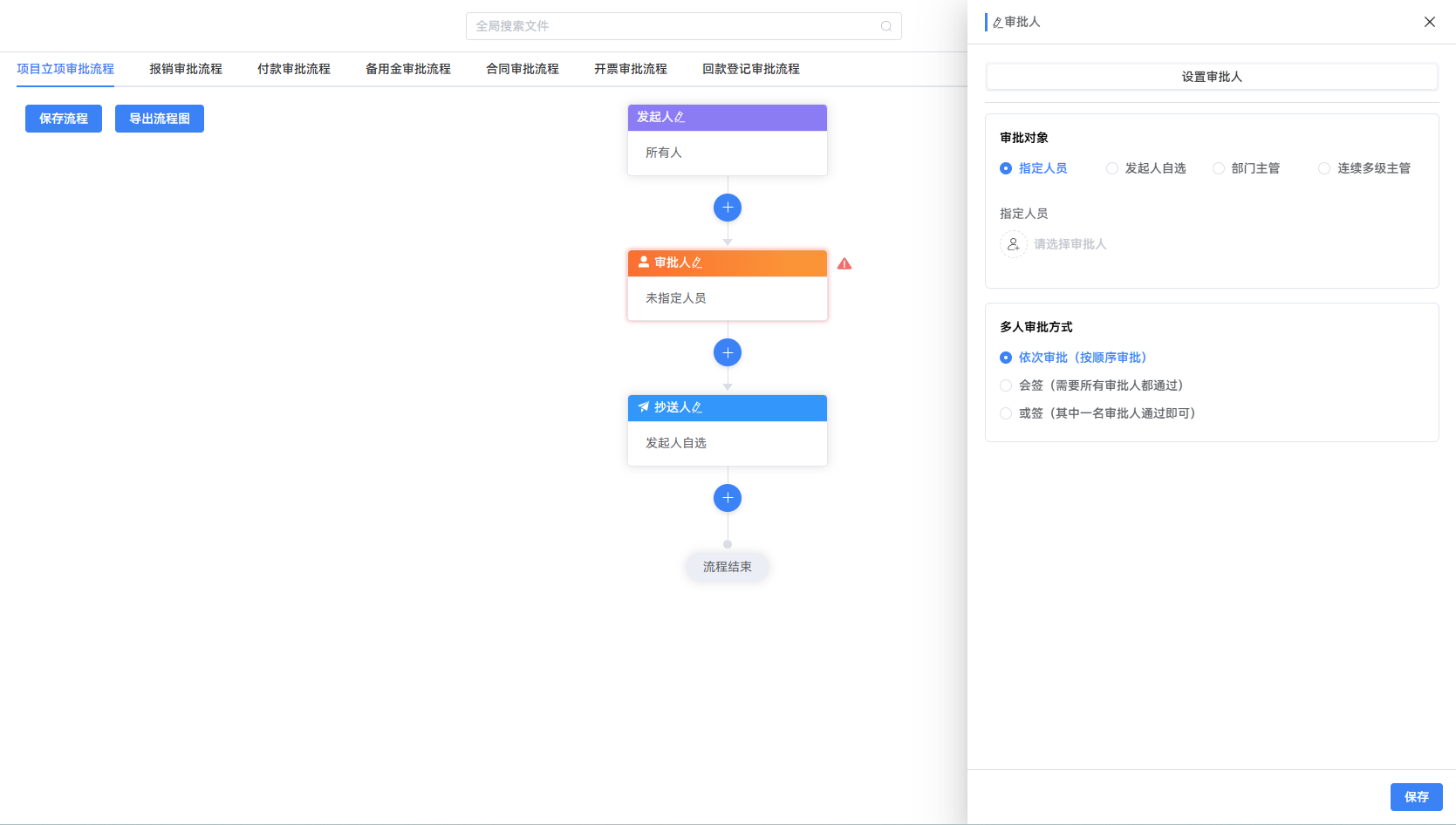Screen dimensions: 1456x825
Task: Select the 连续多级主管 radio option
Action: 1324,168
